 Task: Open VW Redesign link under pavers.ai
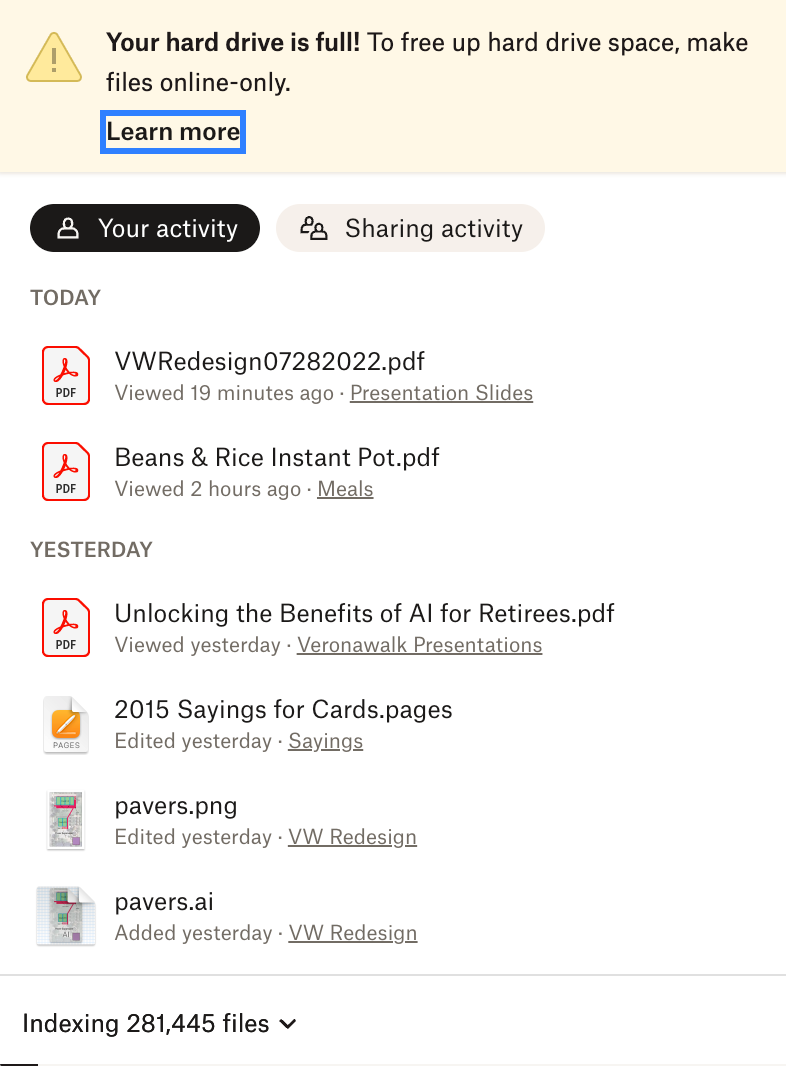(352, 934)
